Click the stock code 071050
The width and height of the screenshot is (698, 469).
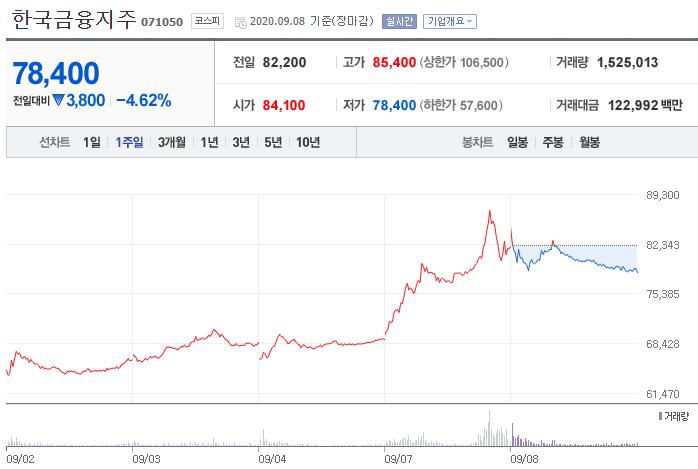(162, 22)
